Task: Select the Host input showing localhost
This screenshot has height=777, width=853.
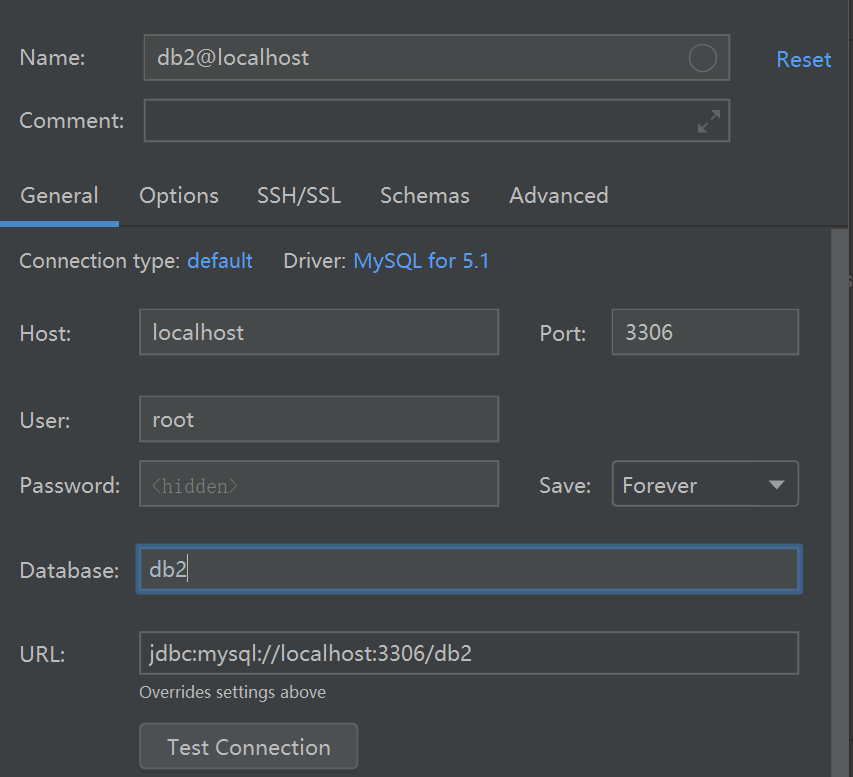Action: [x=318, y=332]
